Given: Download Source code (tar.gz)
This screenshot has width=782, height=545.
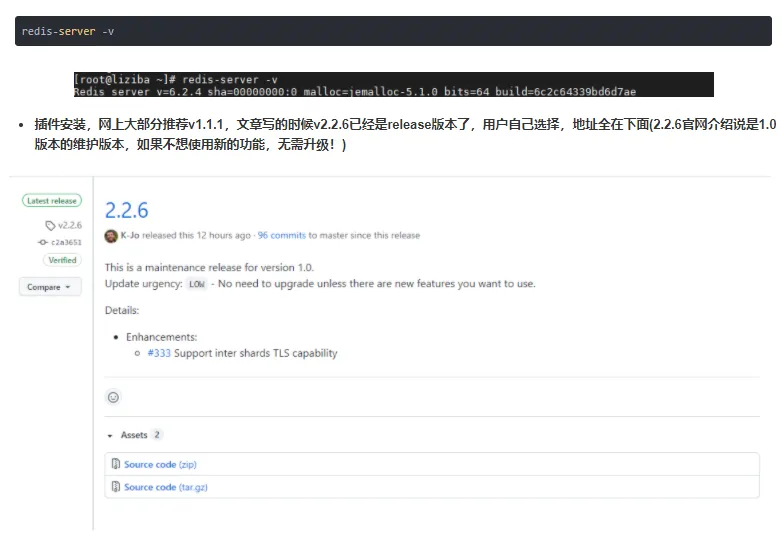Looking at the screenshot, I should 166,487.
